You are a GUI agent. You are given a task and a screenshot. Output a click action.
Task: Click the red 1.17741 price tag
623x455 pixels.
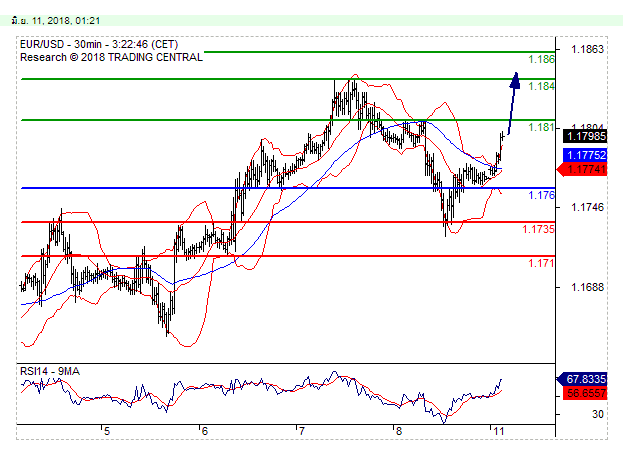tap(582, 170)
